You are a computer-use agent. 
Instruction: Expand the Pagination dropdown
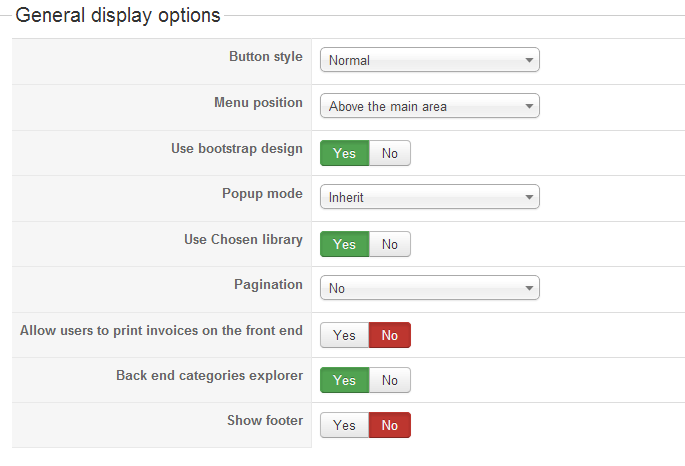[x=429, y=288]
